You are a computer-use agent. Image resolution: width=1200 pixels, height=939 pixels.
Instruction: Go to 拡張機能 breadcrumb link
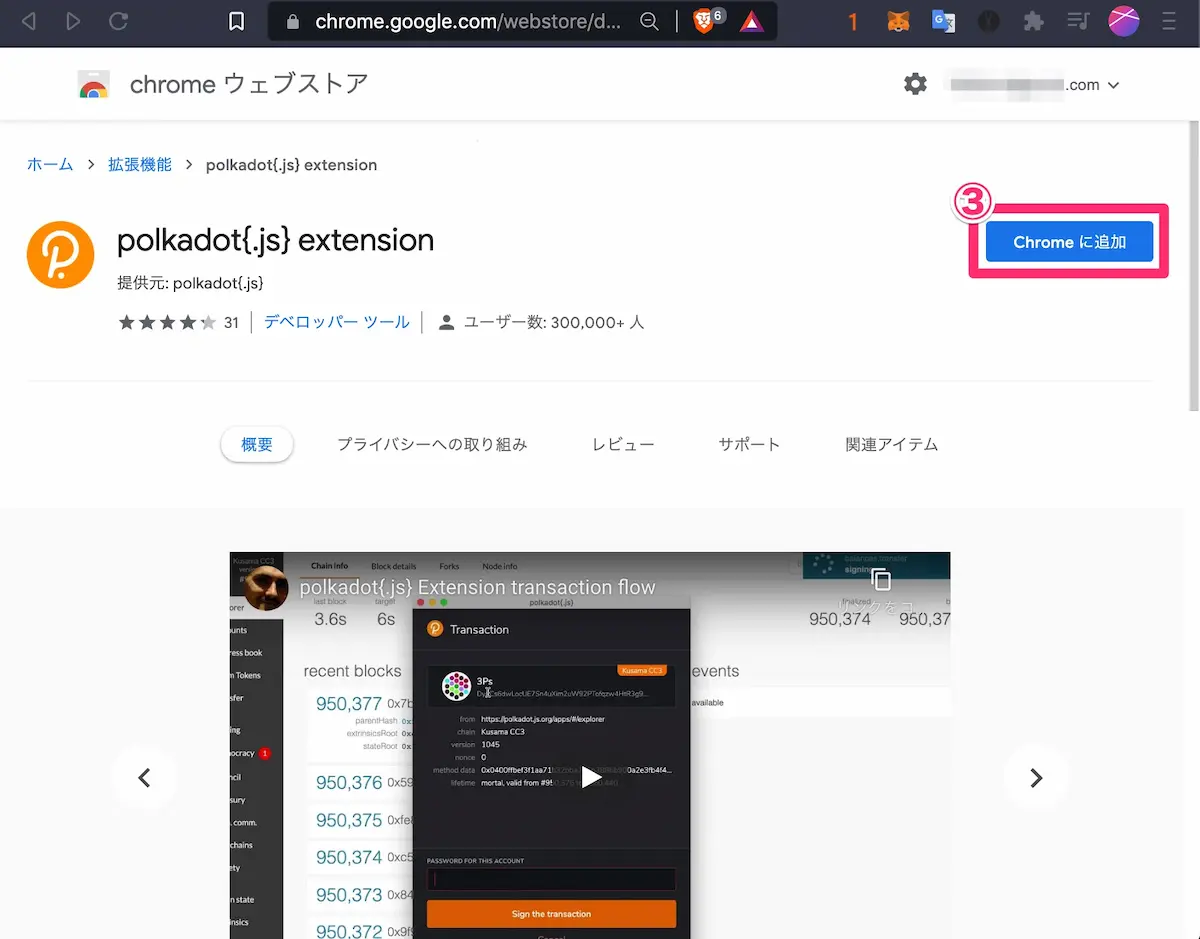click(140, 165)
